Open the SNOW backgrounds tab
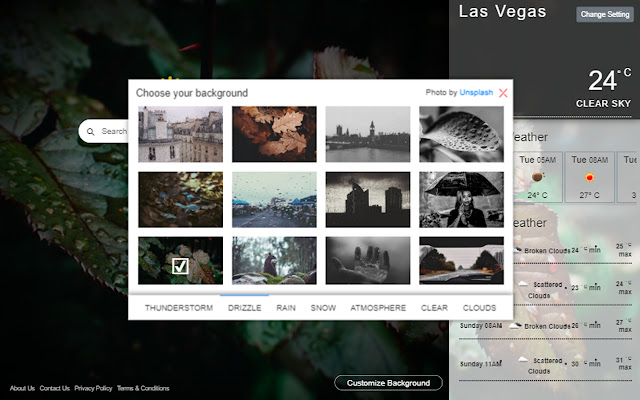This screenshot has width=640, height=400. (323, 308)
